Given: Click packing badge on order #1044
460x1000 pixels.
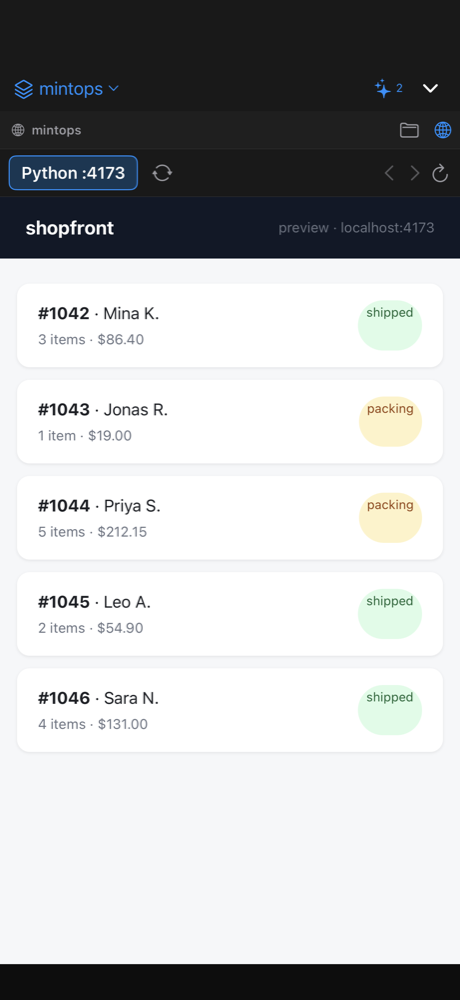Looking at the screenshot, I should click(x=390, y=518).
